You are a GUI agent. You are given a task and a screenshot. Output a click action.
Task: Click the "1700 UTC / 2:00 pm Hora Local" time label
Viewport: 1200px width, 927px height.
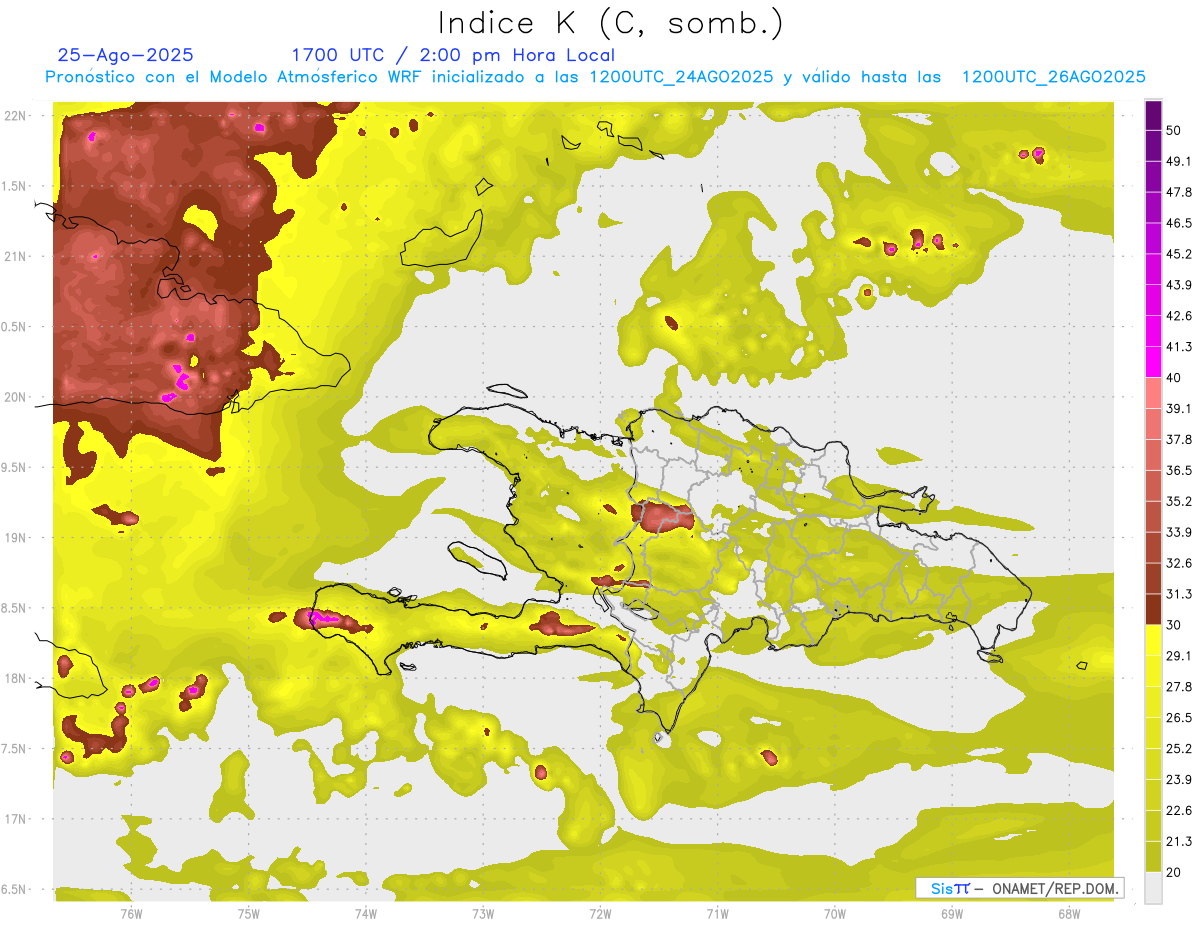pos(452,55)
